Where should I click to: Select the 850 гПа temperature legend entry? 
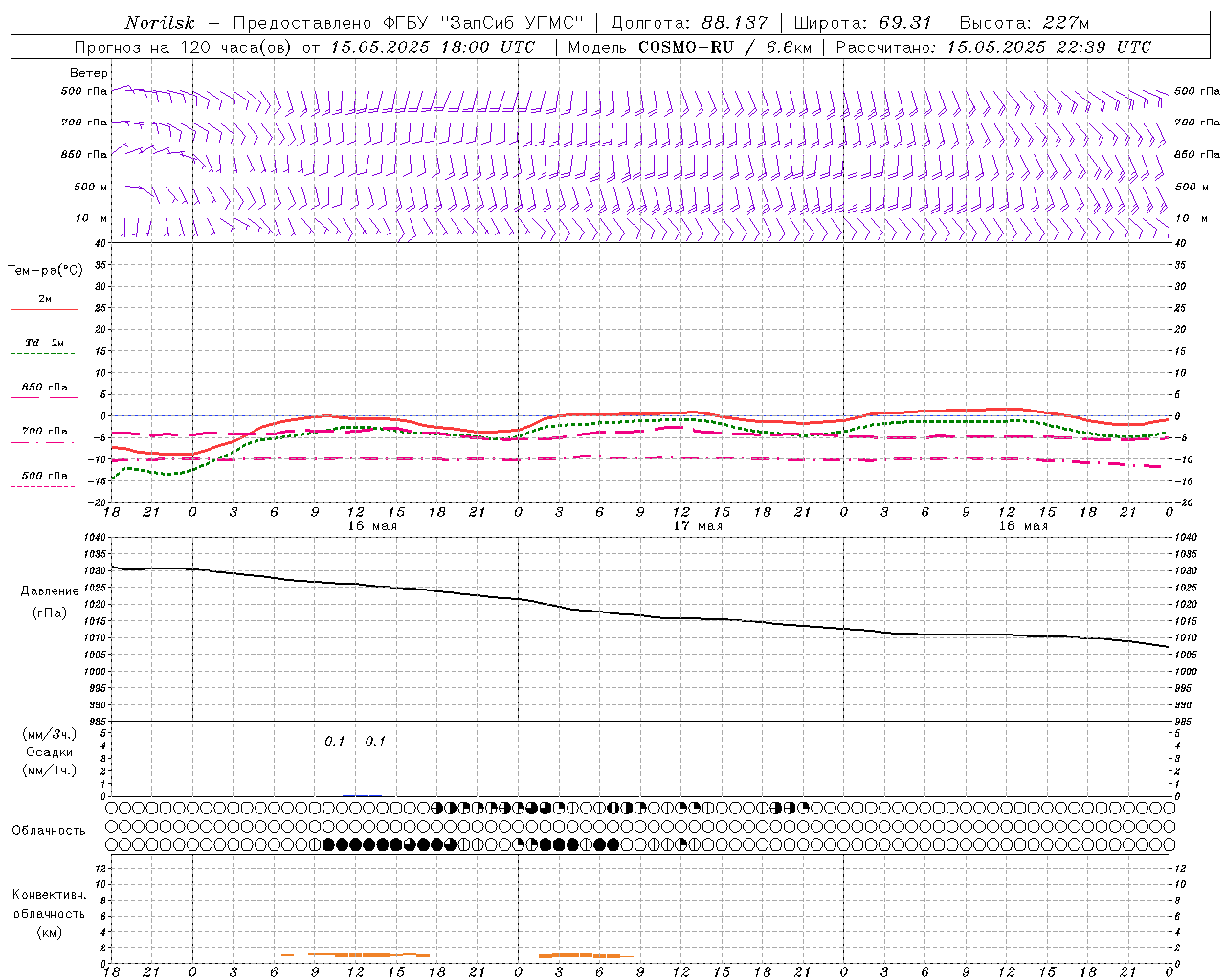point(44,388)
